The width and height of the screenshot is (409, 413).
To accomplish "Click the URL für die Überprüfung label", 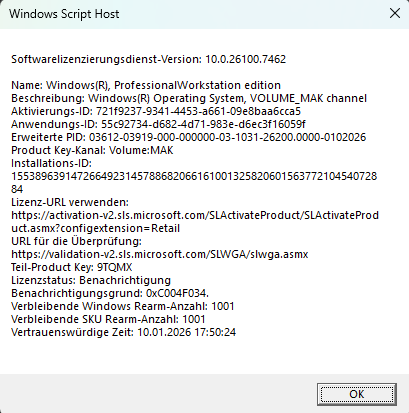I will coord(76,241).
